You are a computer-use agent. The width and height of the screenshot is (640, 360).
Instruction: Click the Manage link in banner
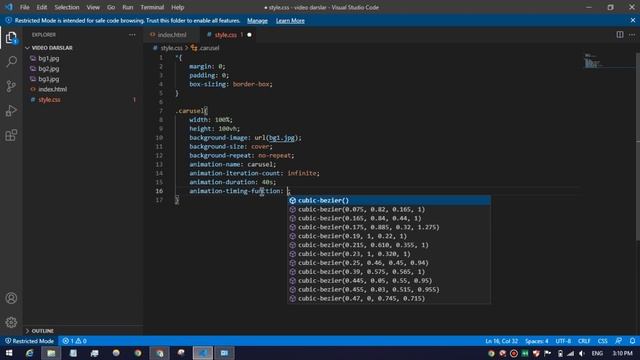[x=257, y=20]
